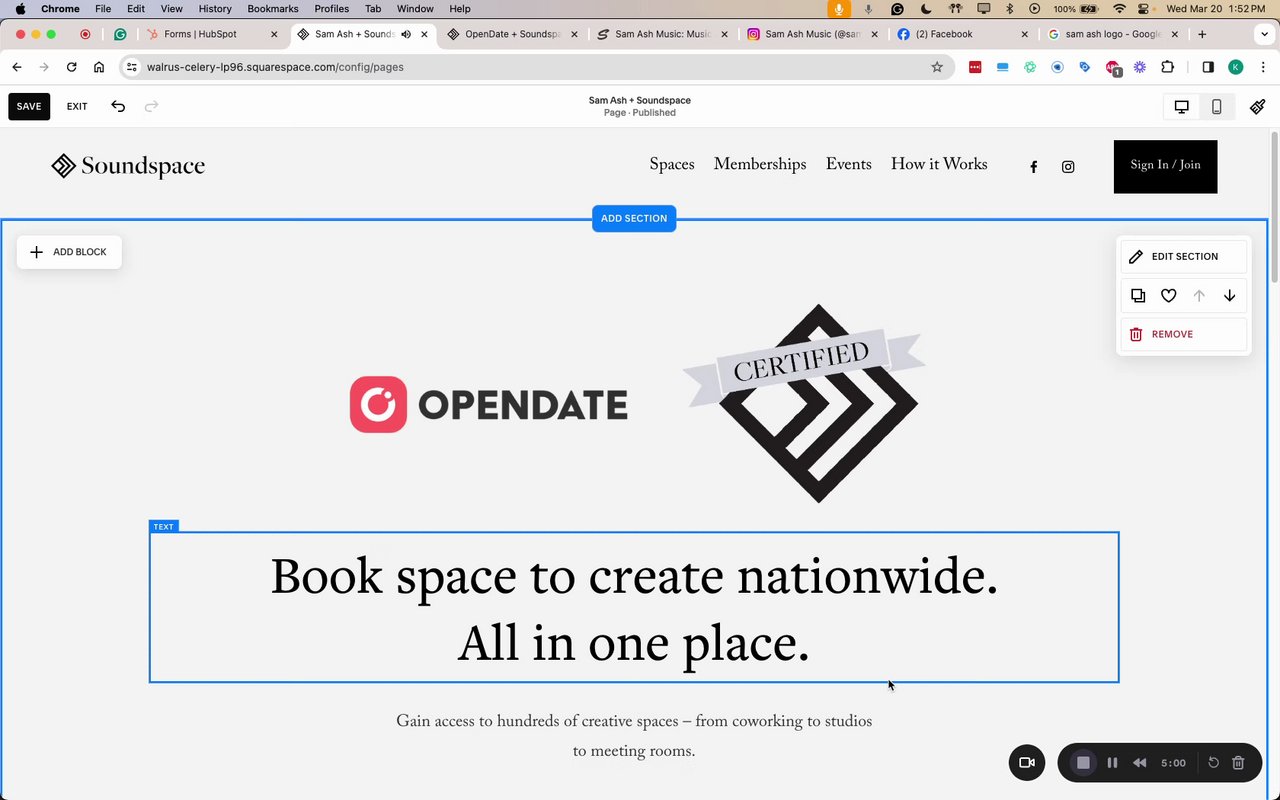The width and height of the screenshot is (1280, 800).
Task: Click the undo arrow in Squarespace toolbar
Action: click(118, 106)
